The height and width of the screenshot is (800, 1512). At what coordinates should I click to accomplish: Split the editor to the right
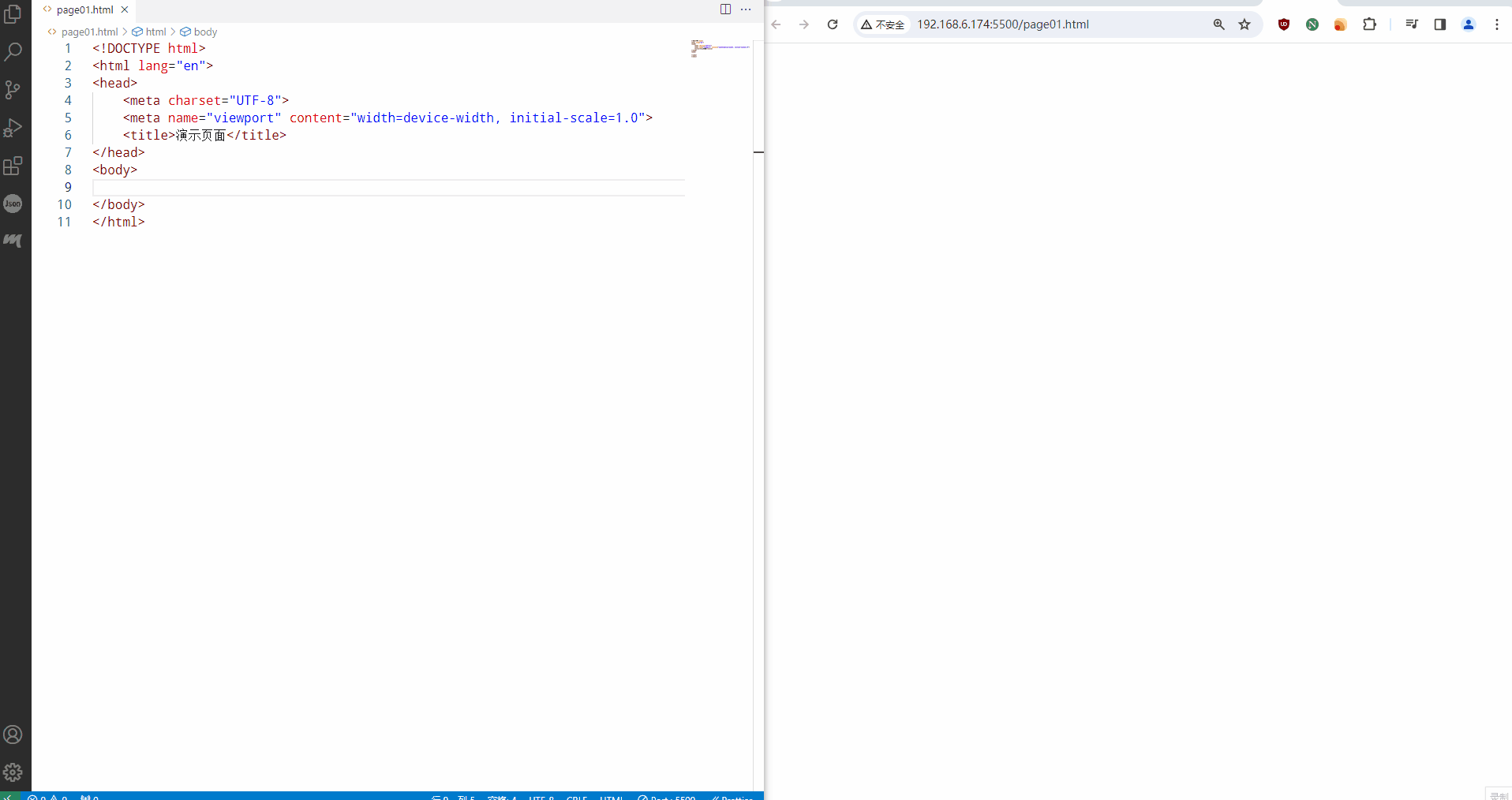[x=725, y=9]
